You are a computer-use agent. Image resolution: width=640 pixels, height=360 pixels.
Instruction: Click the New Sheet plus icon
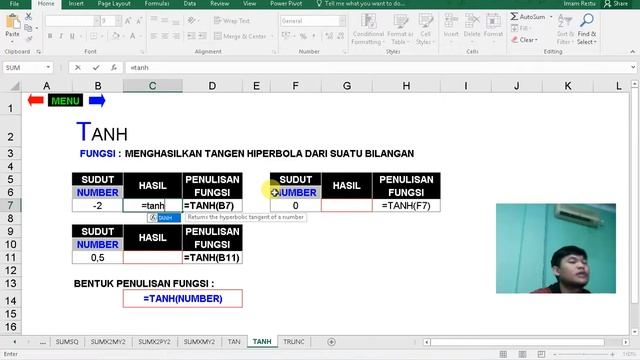(331, 342)
